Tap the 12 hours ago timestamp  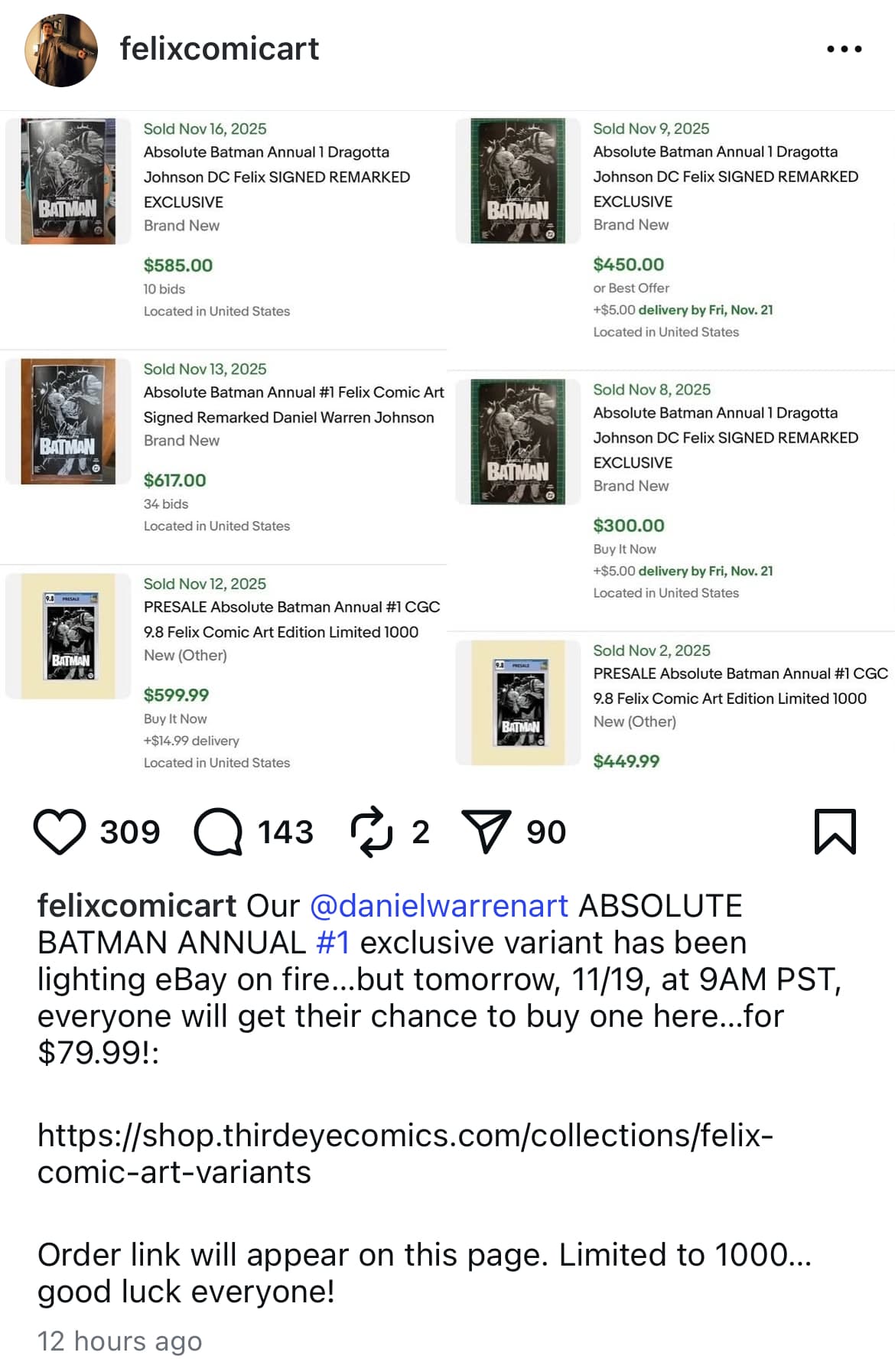pos(120,1341)
